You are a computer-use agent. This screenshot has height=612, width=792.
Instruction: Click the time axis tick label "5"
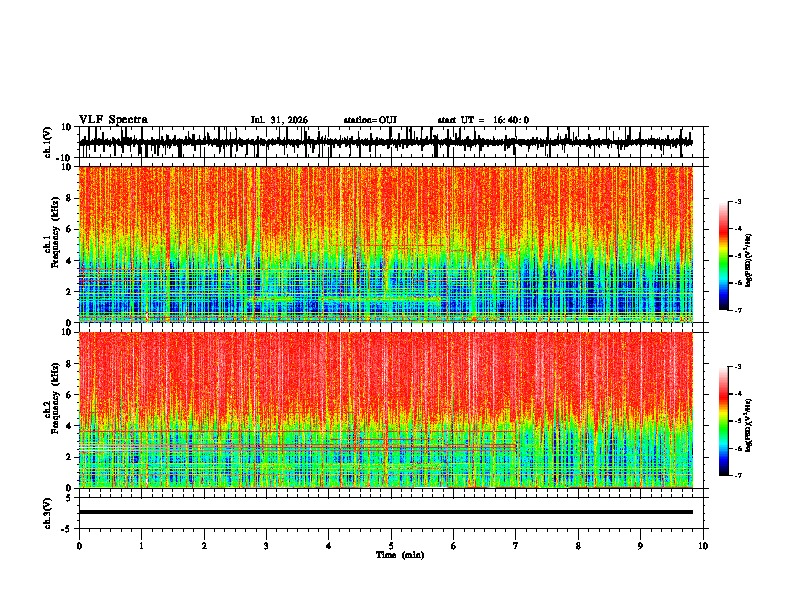click(x=391, y=546)
